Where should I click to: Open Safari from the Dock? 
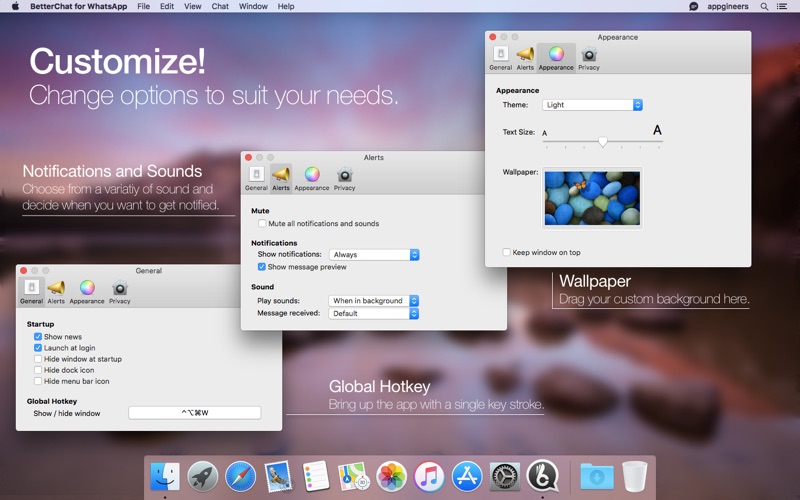coord(241,476)
